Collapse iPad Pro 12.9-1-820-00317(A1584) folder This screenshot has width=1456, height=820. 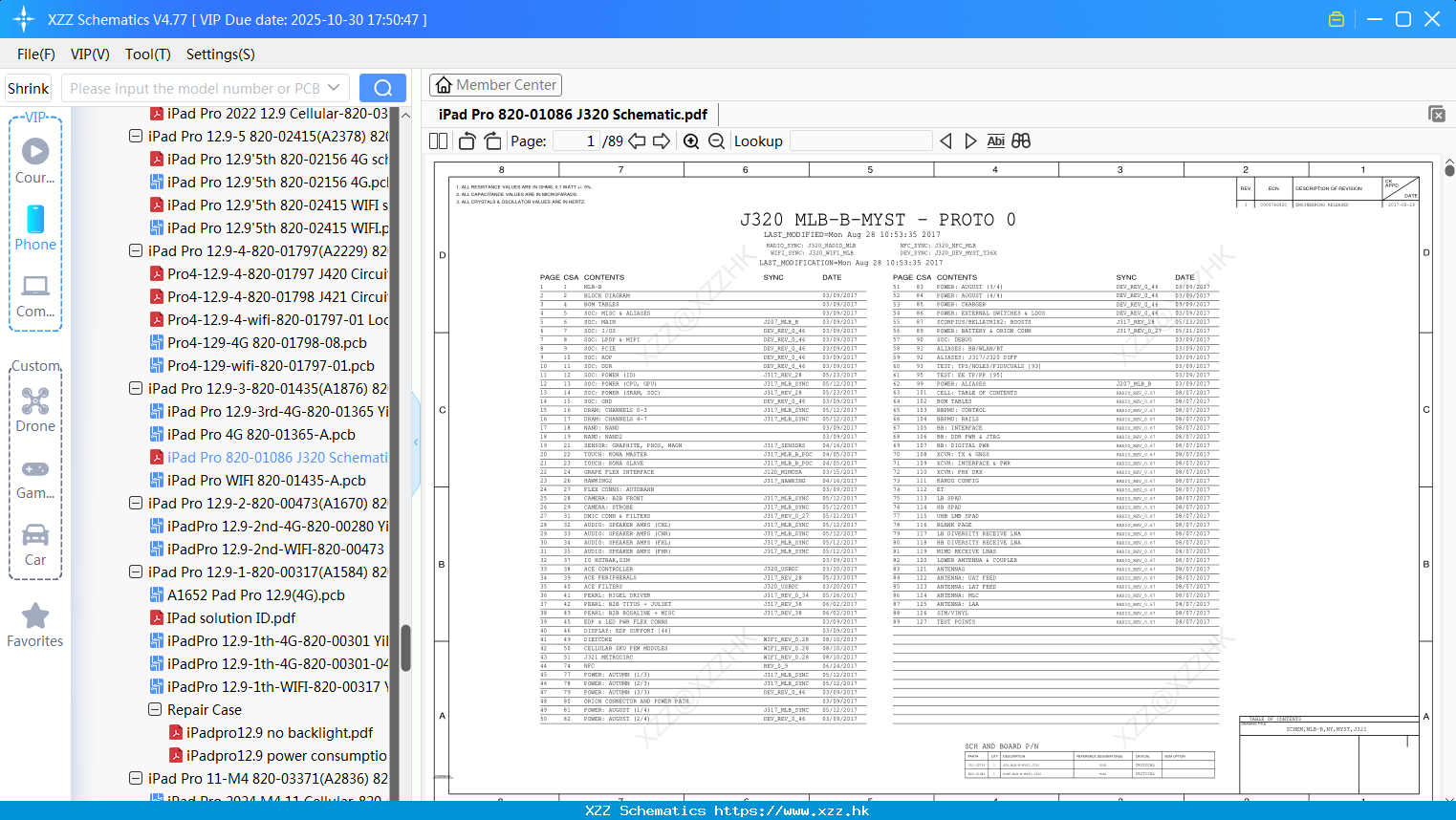136,572
